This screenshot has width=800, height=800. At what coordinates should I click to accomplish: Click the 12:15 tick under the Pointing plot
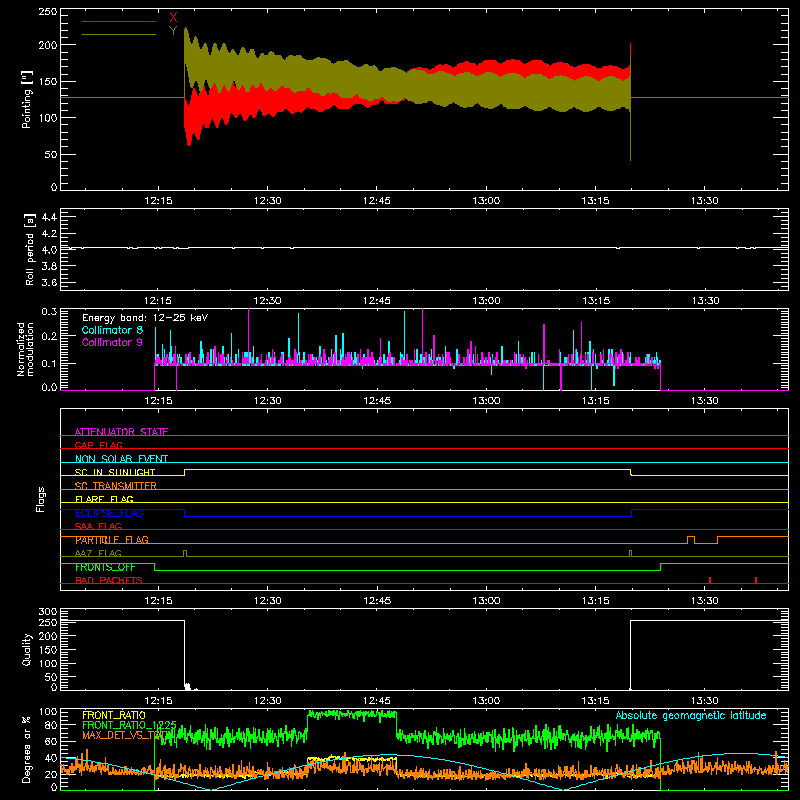click(x=158, y=201)
